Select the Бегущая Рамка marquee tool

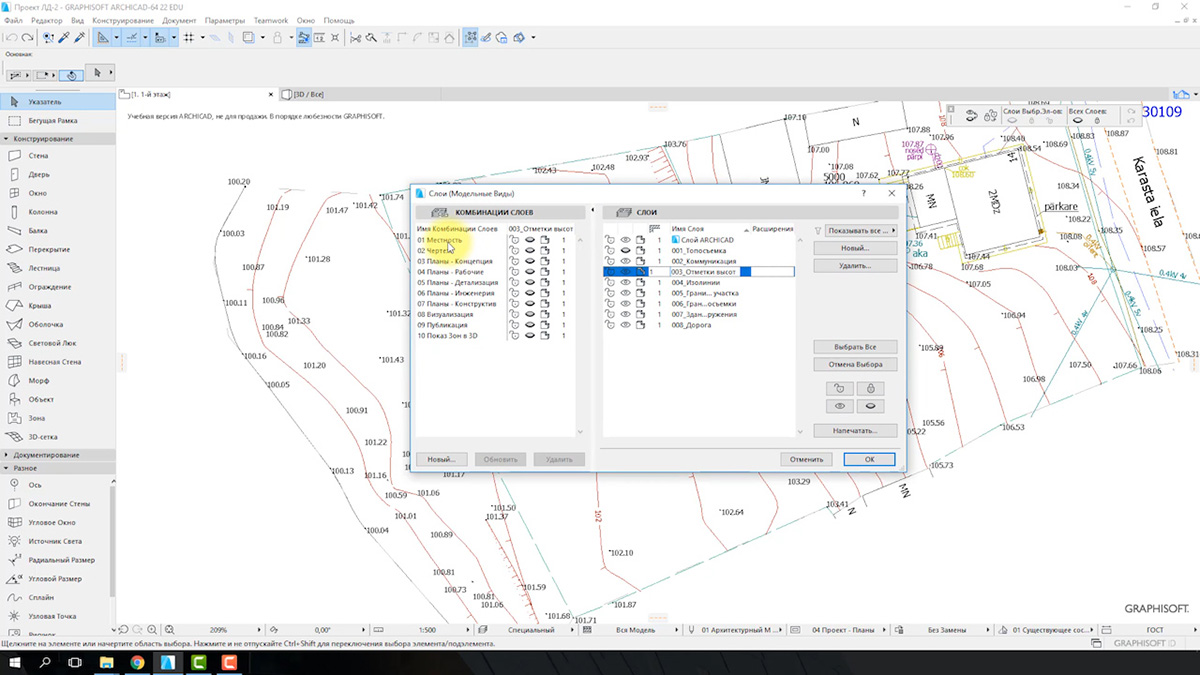point(52,121)
